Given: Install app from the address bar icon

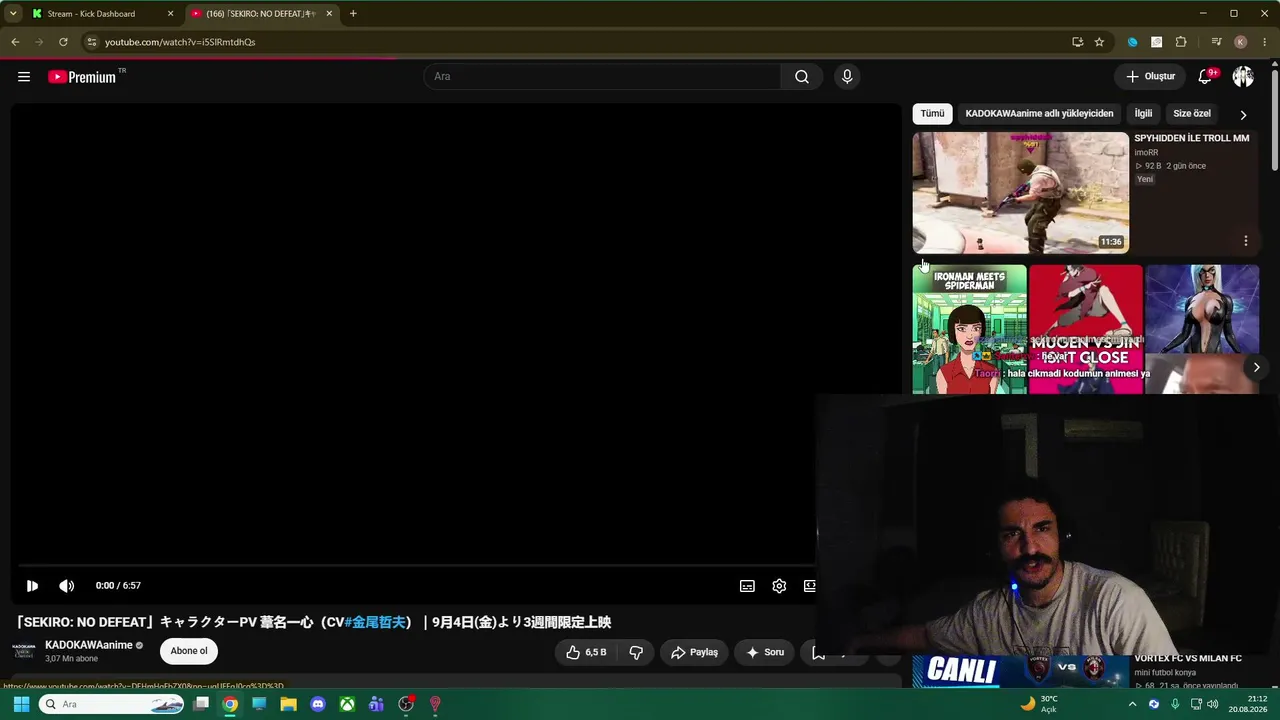Looking at the screenshot, I should [x=1077, y=42].
